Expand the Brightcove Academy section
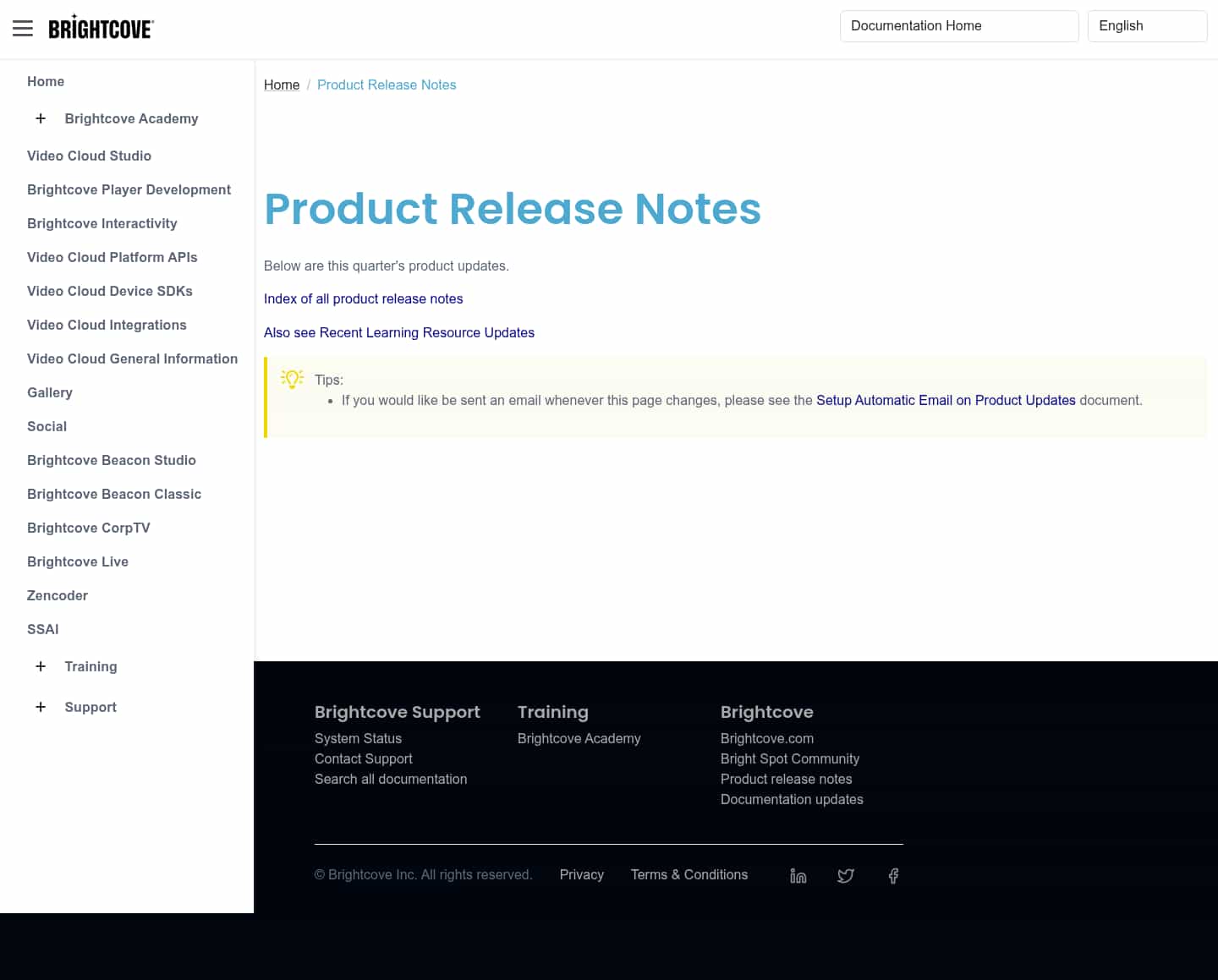The image size is (1218, 980). tap(41, 118)
